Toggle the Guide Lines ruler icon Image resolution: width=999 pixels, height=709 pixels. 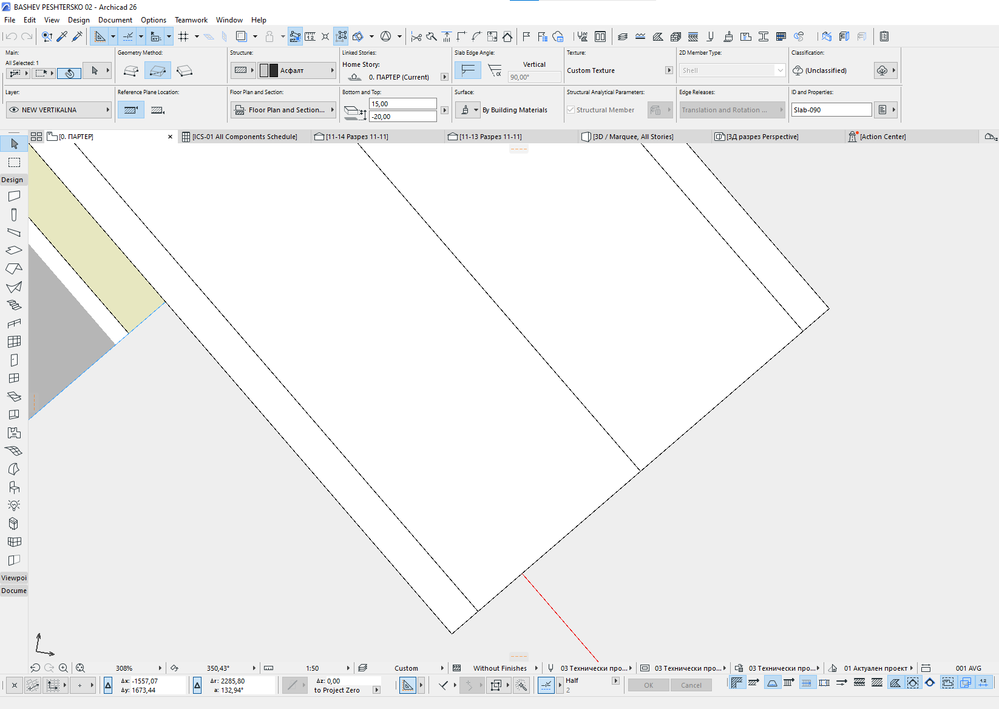[x=100, y=36]
